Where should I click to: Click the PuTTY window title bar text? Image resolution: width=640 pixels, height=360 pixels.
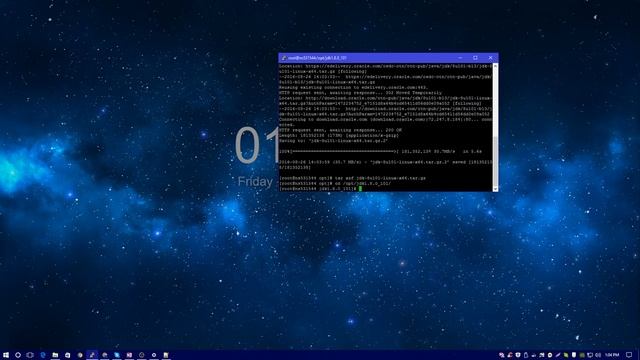click(x=317, y=58)
